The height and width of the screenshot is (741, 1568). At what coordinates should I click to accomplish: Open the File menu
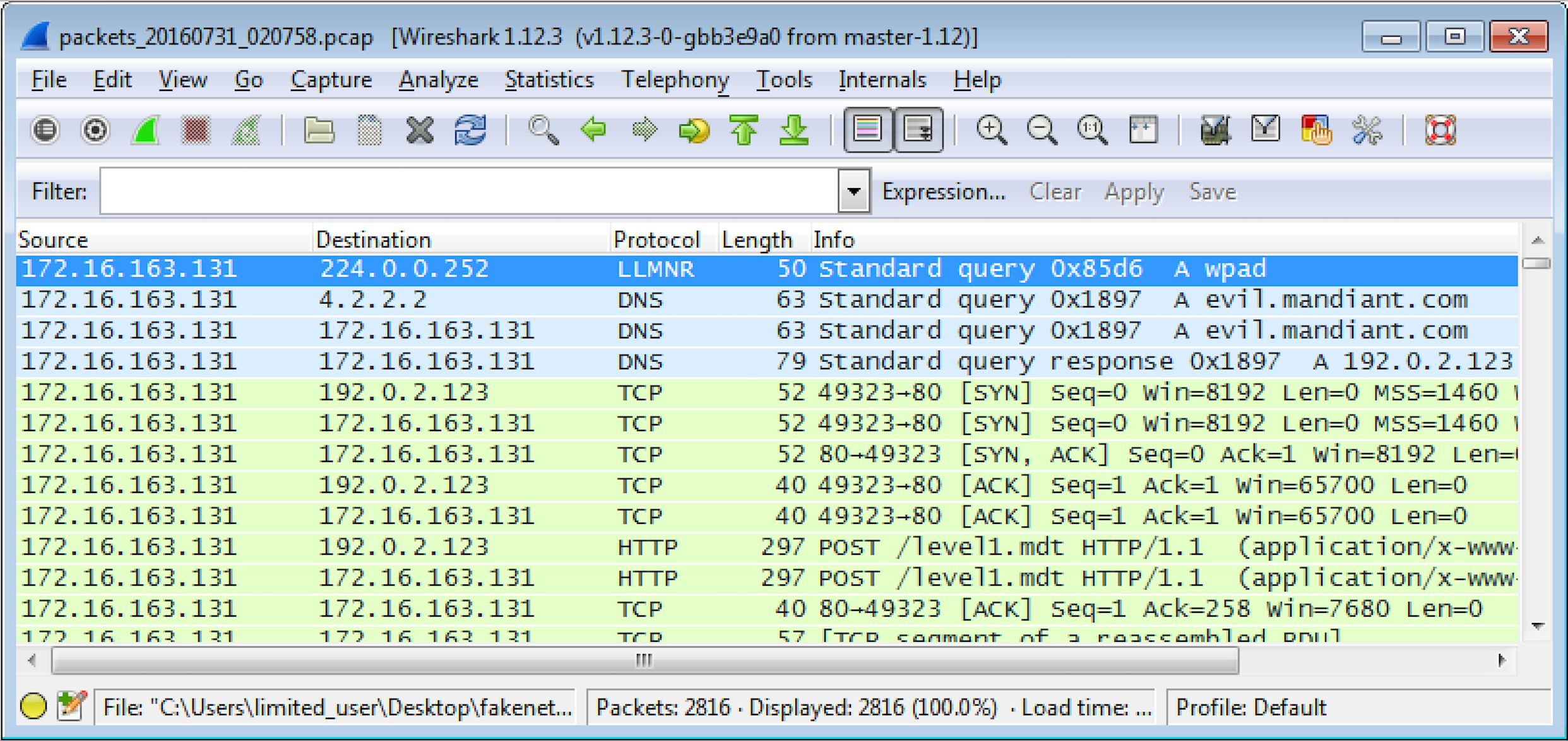pos(49,80)
